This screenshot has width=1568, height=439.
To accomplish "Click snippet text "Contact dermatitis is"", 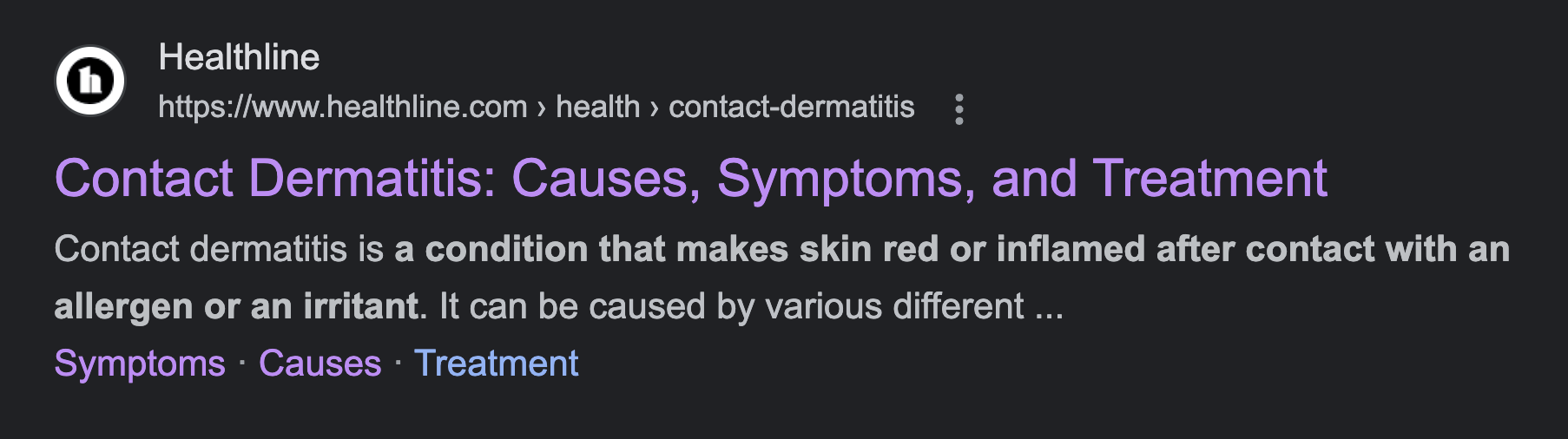I will [219, 250].
